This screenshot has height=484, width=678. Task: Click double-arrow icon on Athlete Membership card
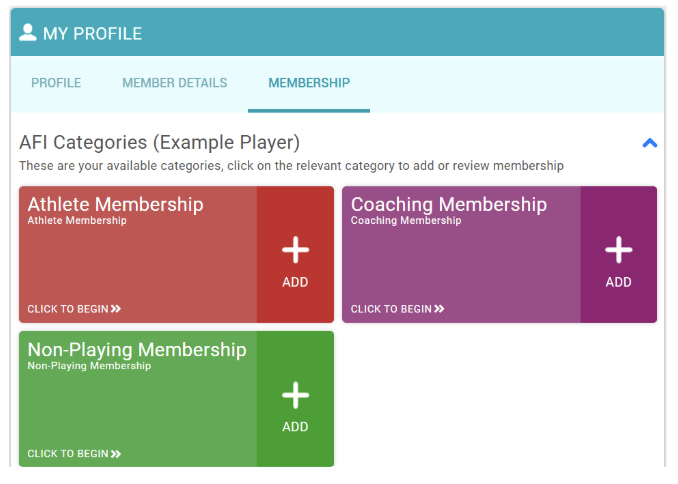coord(116,309)
